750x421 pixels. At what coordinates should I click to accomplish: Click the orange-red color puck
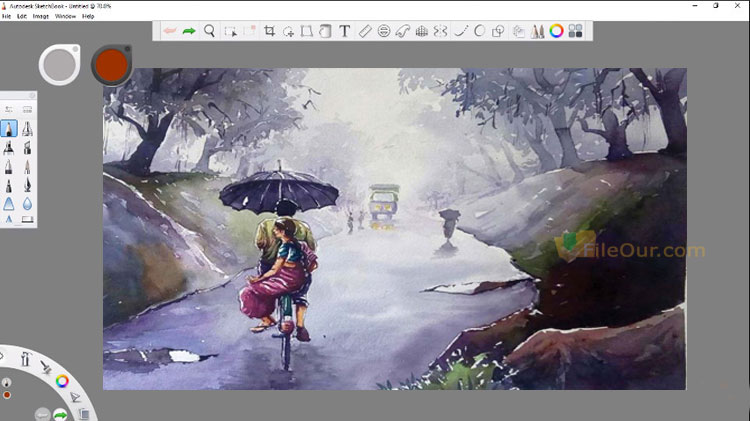point(111,65)
